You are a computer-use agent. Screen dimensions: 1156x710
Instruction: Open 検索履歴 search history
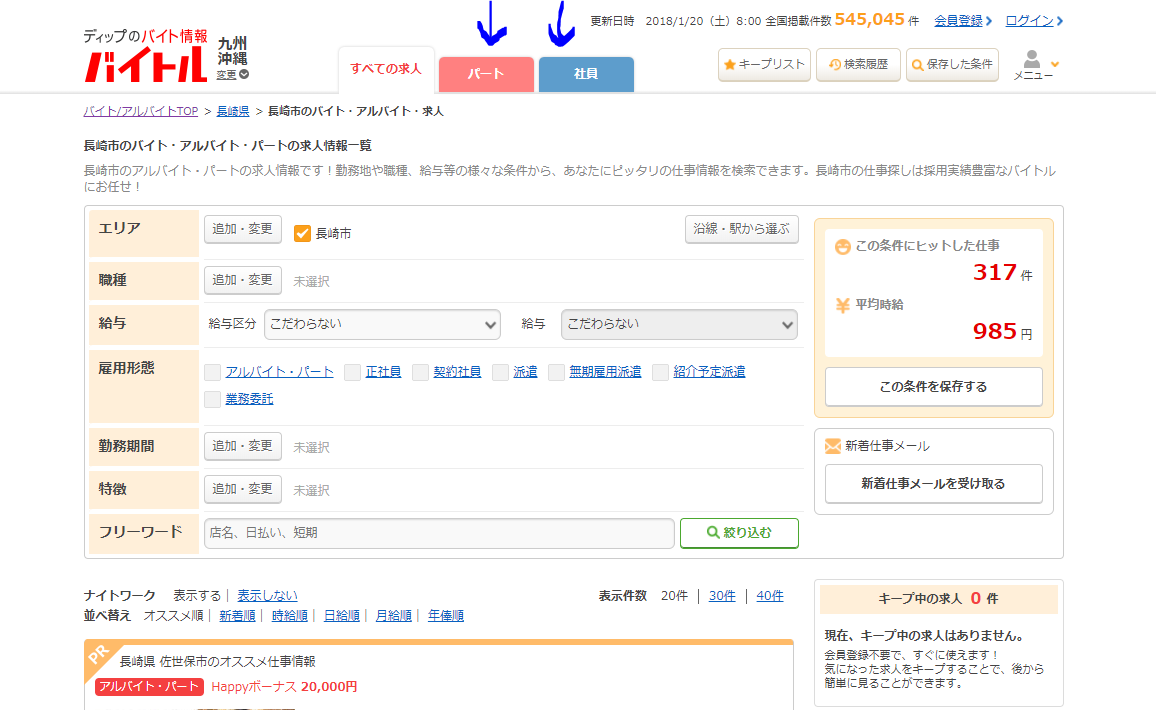point(858,64)
